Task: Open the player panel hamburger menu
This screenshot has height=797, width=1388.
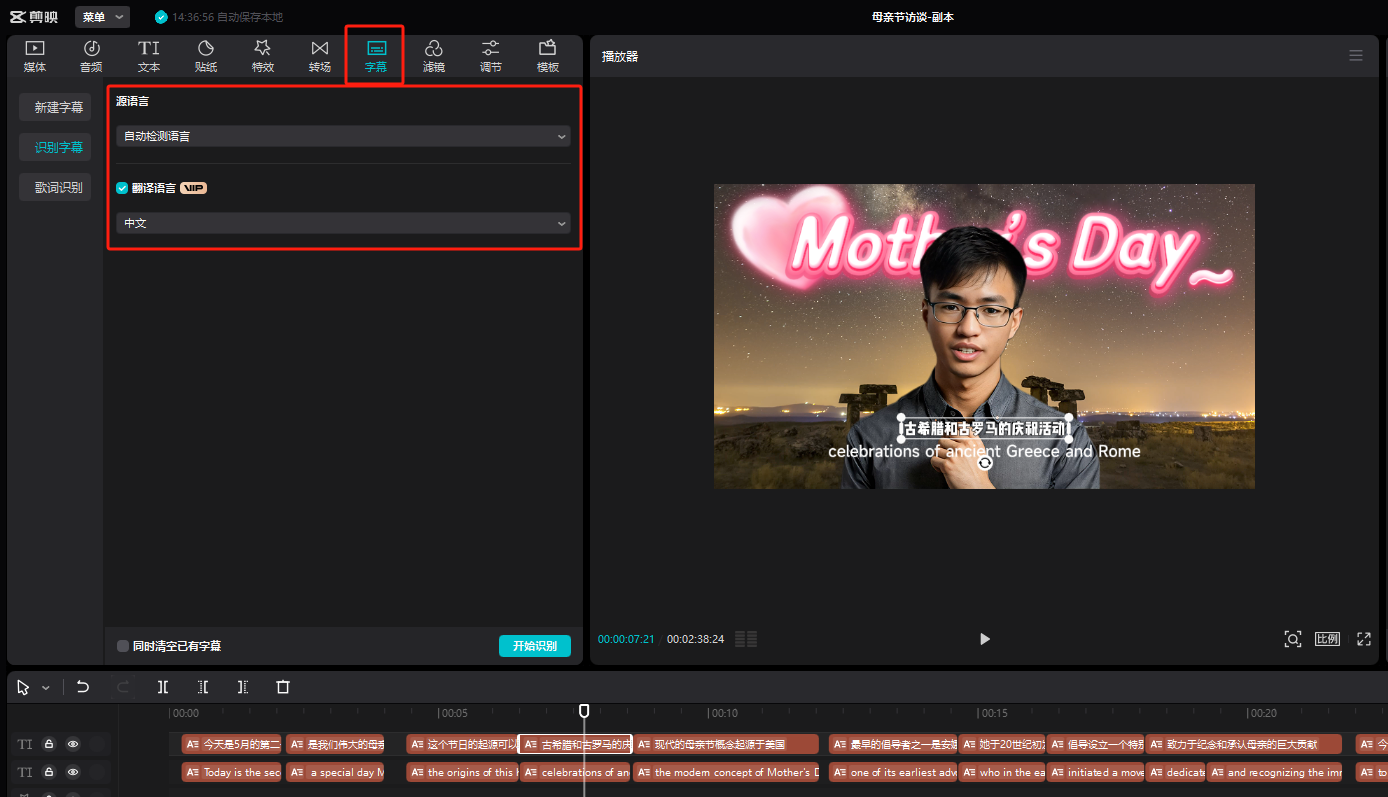Action: point(1356,56)
